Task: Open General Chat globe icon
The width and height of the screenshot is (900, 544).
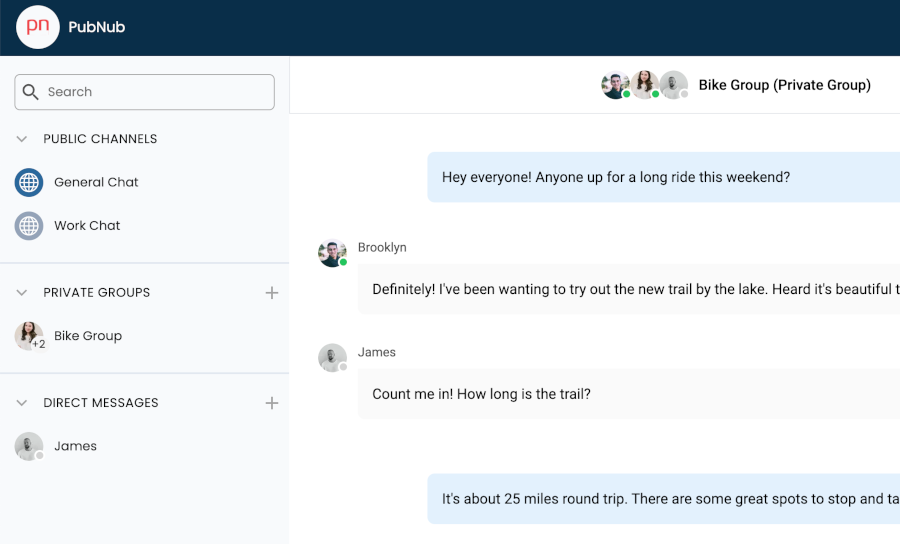Action: click(29, 182)
